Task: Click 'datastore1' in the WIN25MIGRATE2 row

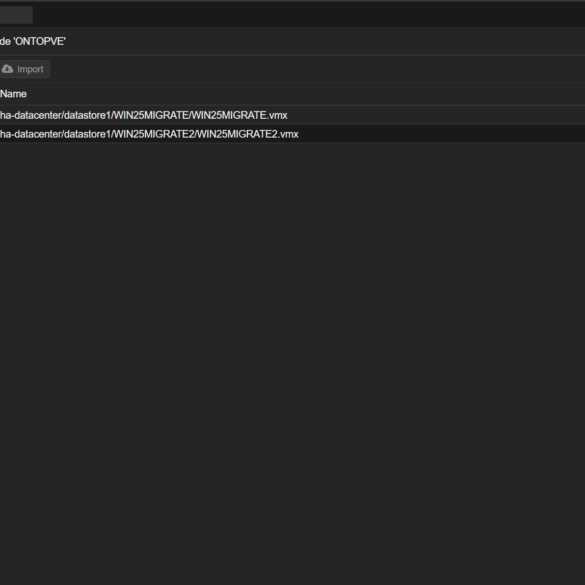Action: click(x=87, y=134)
